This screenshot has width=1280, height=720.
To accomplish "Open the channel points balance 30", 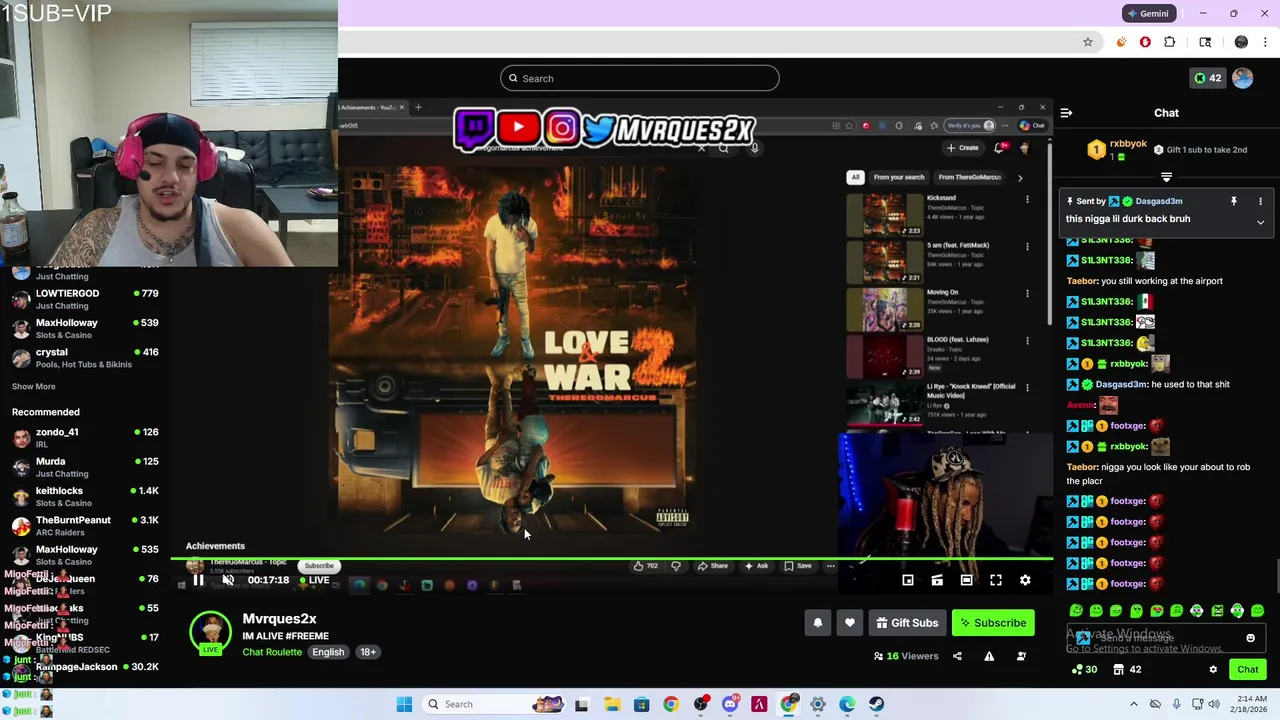I will click(1084, 670).
